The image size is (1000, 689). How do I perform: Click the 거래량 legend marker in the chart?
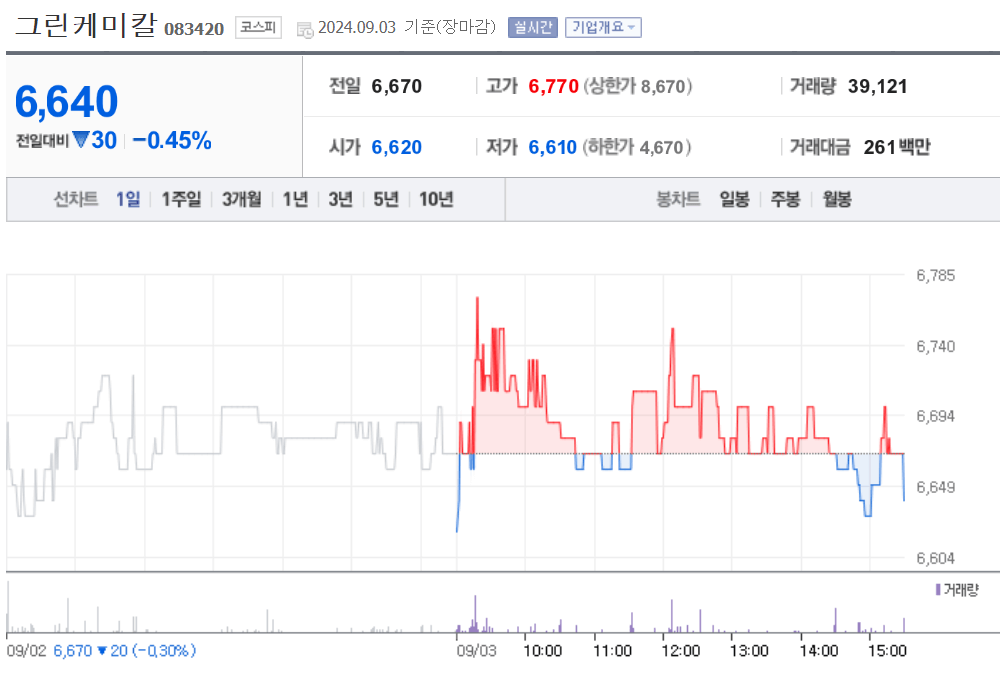click(x=938, y=589)
